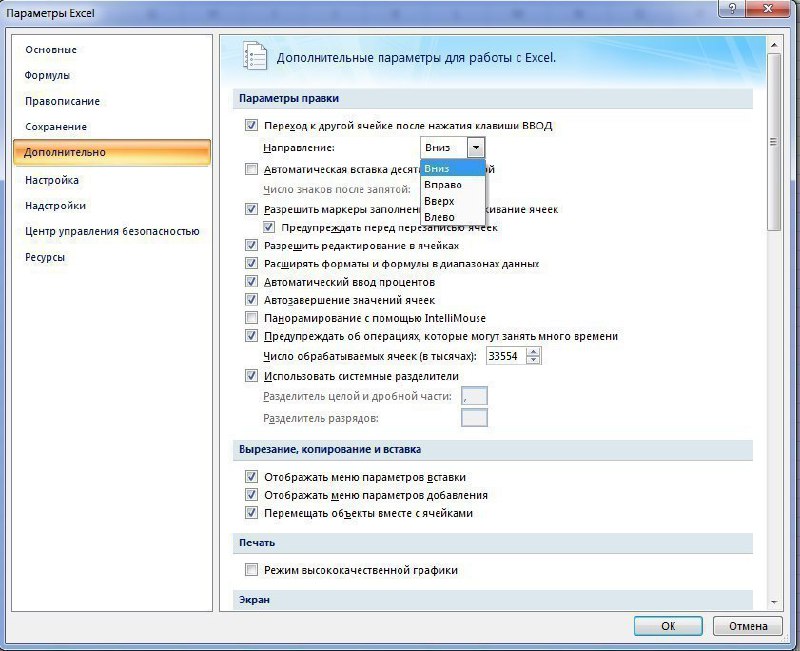Toggle Разрешить маркеры заполнения checkbox
Screen dimensions: 800x651
(x=251, y=209)
